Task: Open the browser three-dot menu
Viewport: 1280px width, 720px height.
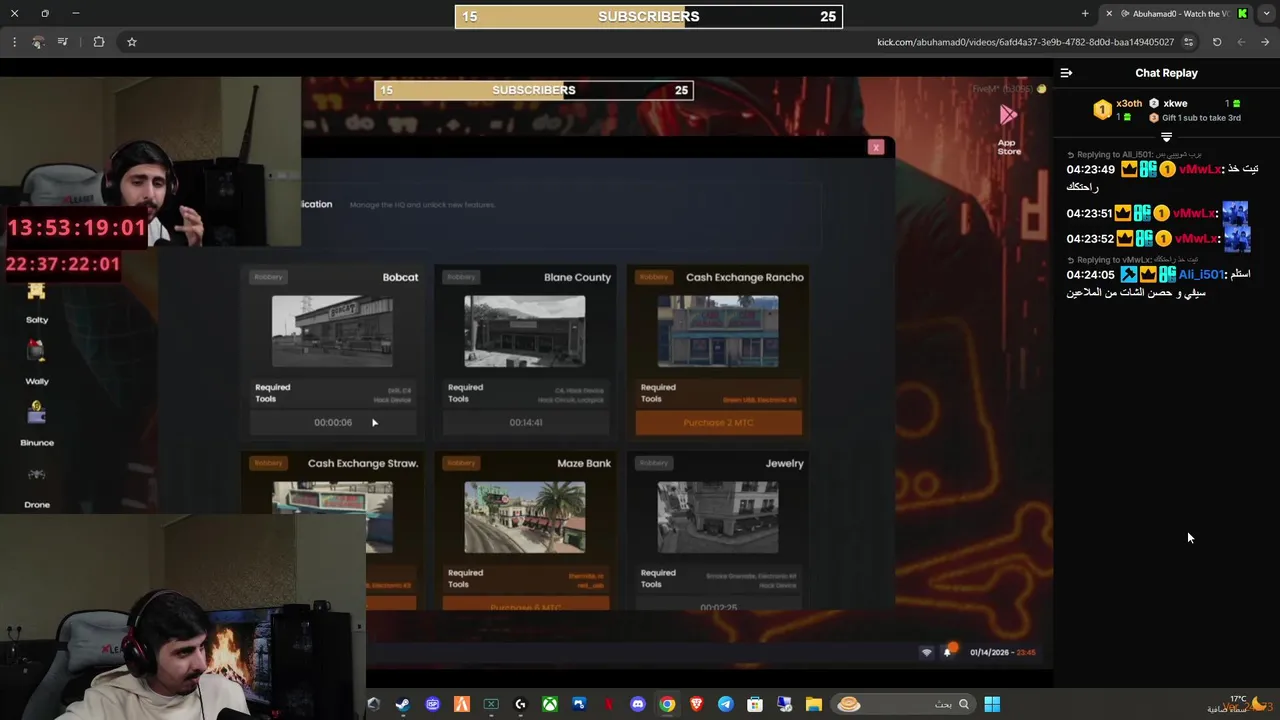Action: pyautogui.click(x=14, y=42)
